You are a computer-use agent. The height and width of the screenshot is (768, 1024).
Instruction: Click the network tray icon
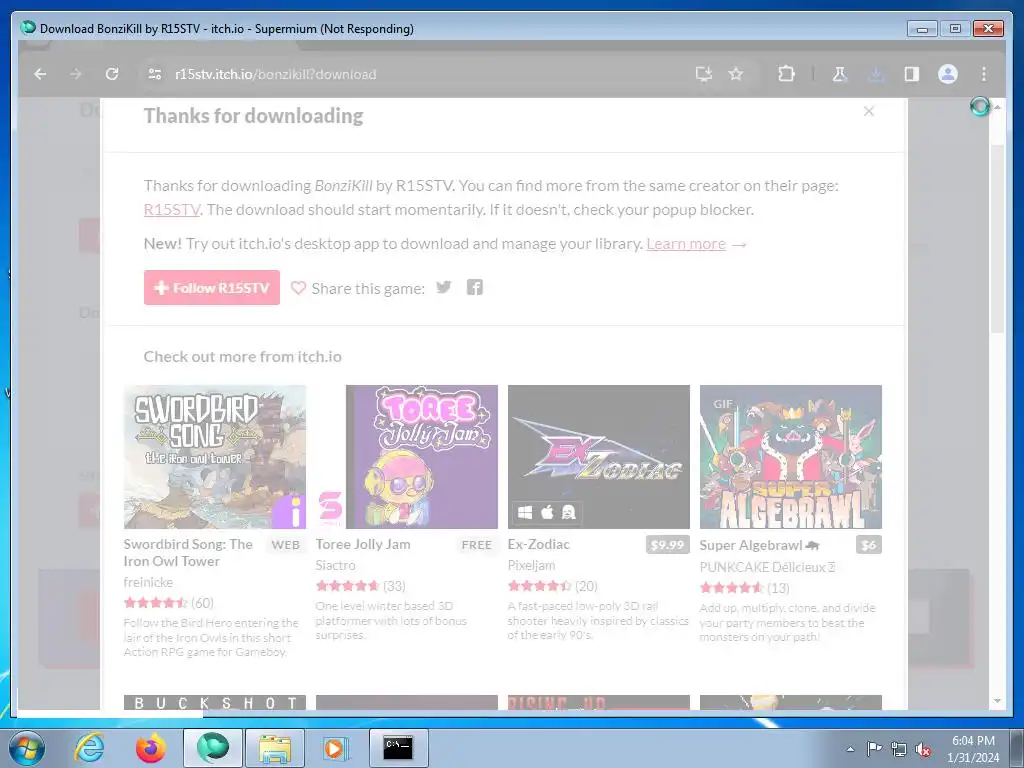click(x=899, y=749)
